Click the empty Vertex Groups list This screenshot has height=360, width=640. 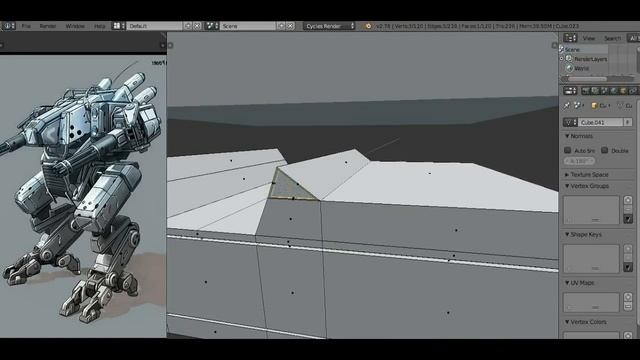coord(591,210)
